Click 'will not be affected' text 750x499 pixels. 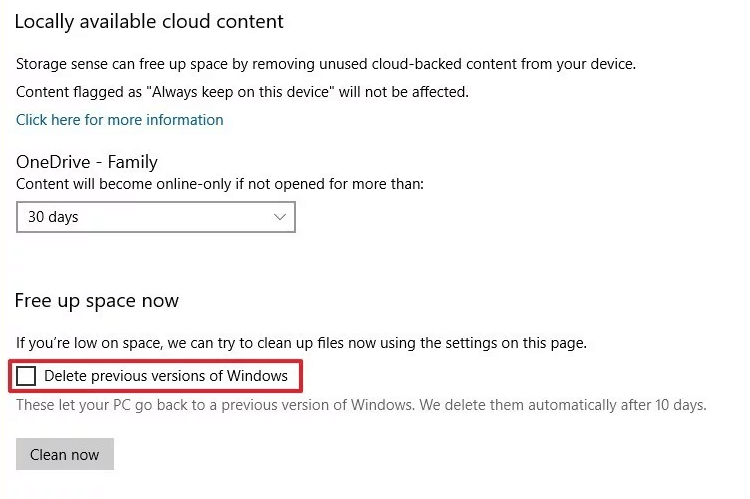(404, 92)
